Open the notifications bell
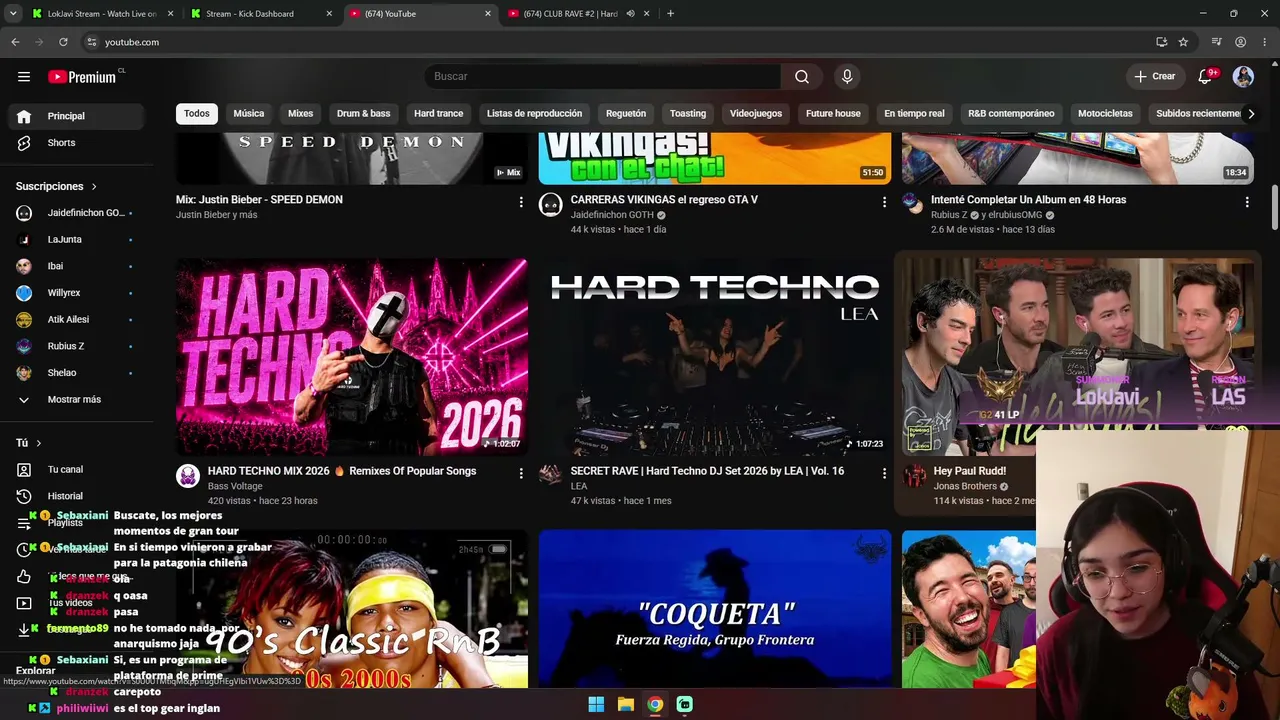The width and height of the screenshot is (1280, 720). click(x=1206, y=77)
